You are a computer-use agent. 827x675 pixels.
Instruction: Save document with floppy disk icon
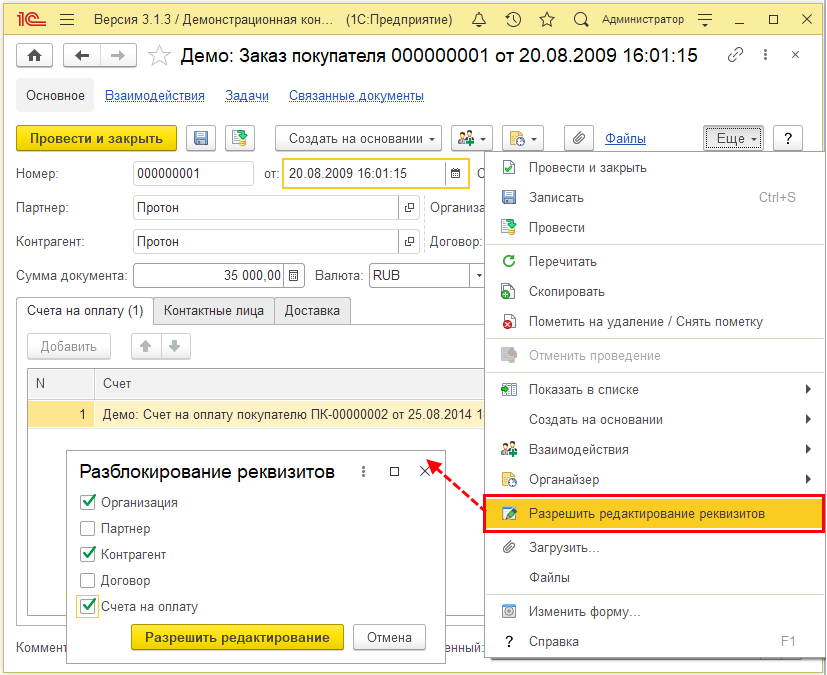pos(200,139)
